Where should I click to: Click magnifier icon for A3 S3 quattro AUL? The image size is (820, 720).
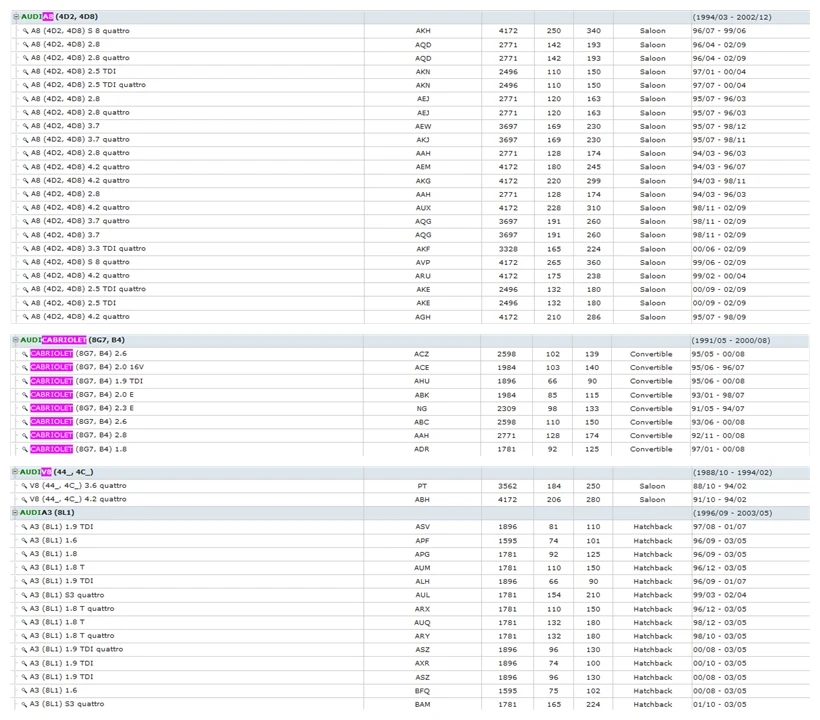pos(24,595)
